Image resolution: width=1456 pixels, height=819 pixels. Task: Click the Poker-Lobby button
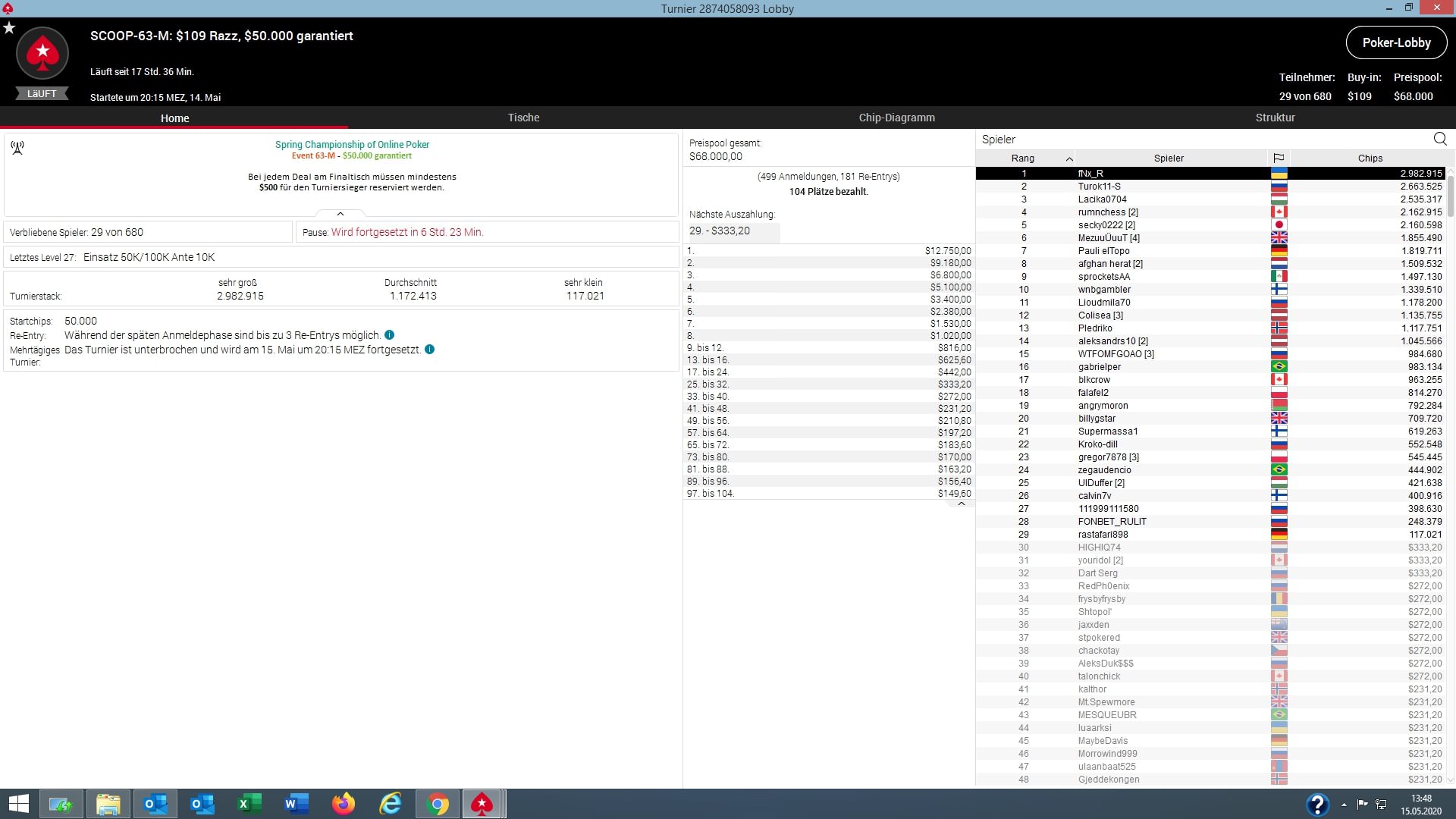click(x=1396, y=42)
